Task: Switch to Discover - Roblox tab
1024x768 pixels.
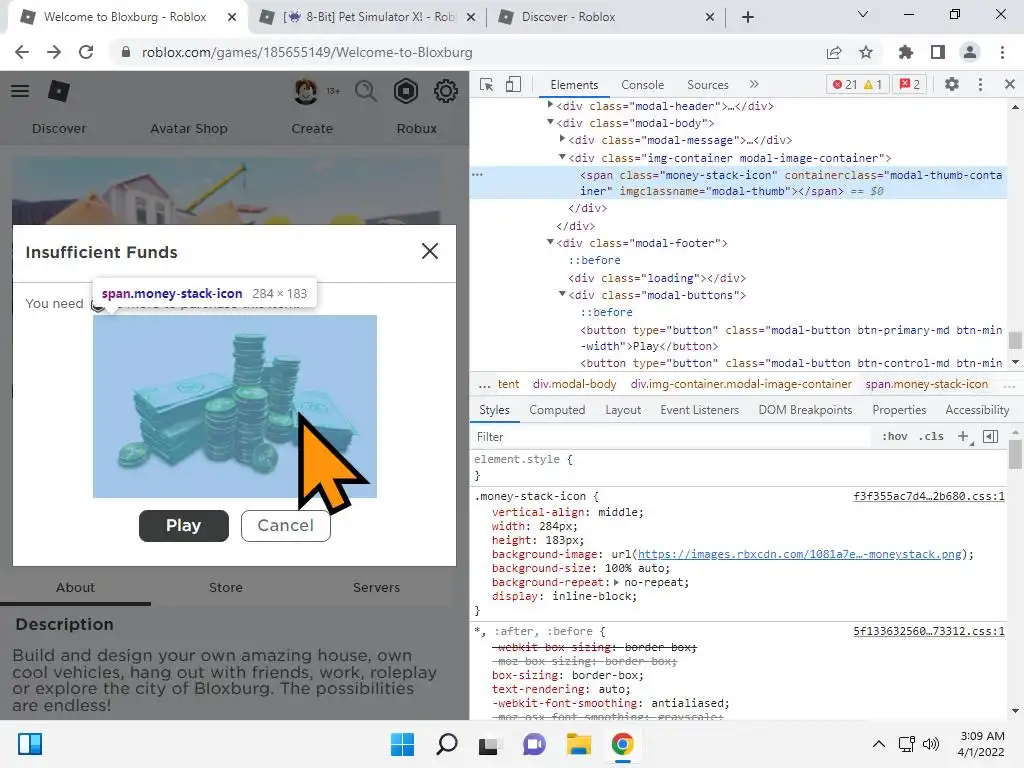Action: [605, 17]
